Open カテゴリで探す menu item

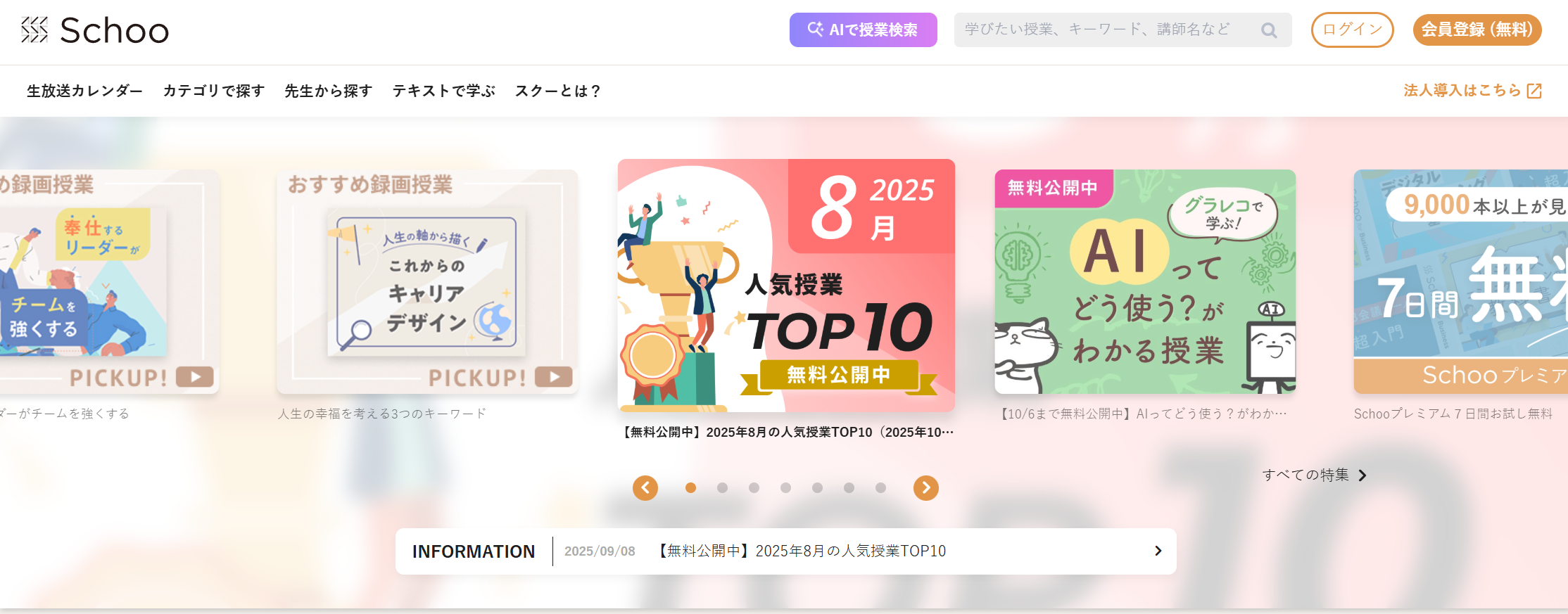(214, 91)
